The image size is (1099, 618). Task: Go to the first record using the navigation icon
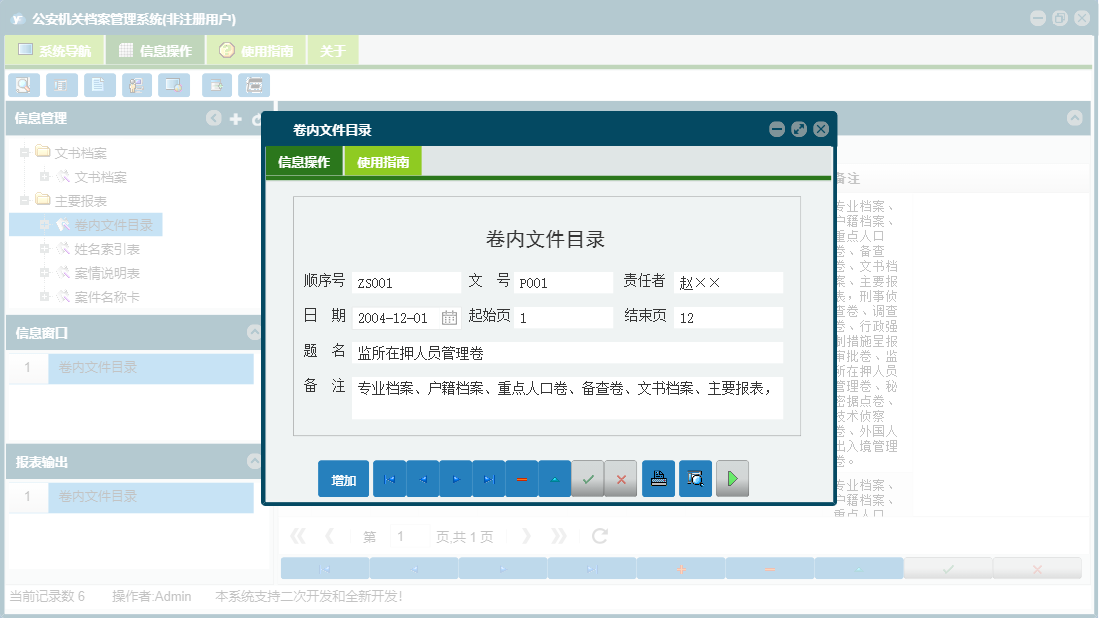[389, 479]
